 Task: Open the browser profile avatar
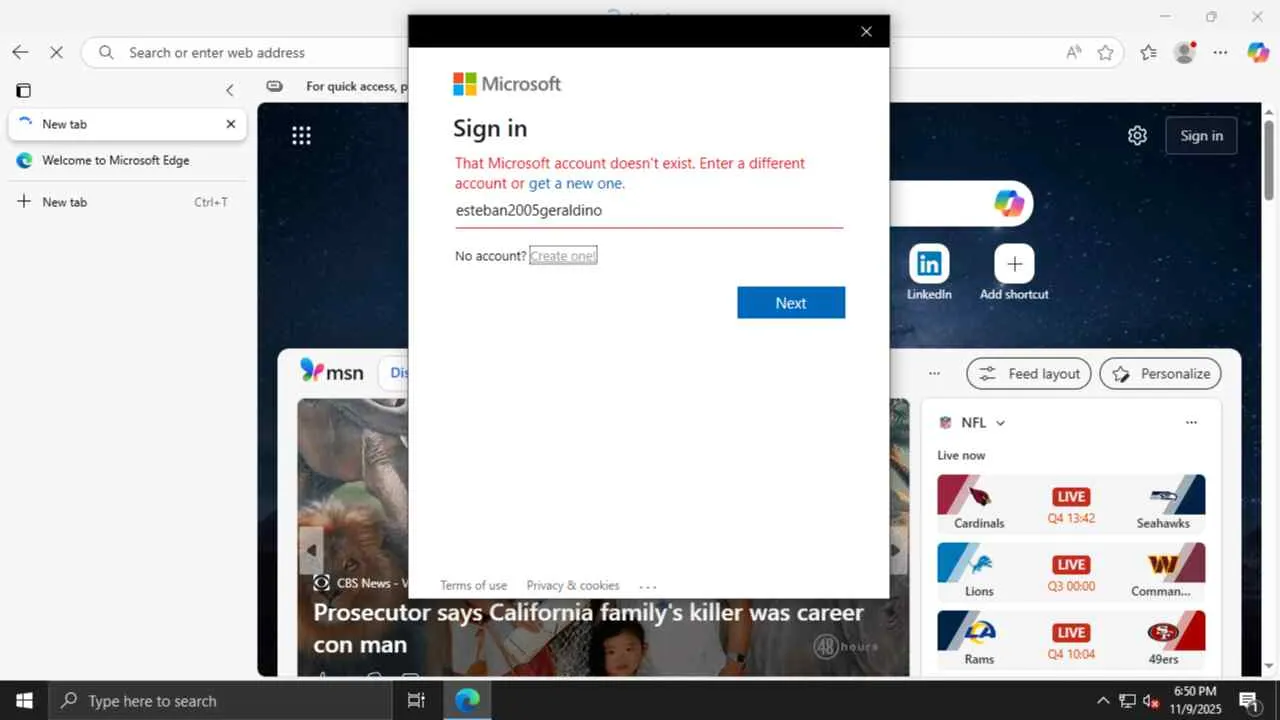[1185, 52]
